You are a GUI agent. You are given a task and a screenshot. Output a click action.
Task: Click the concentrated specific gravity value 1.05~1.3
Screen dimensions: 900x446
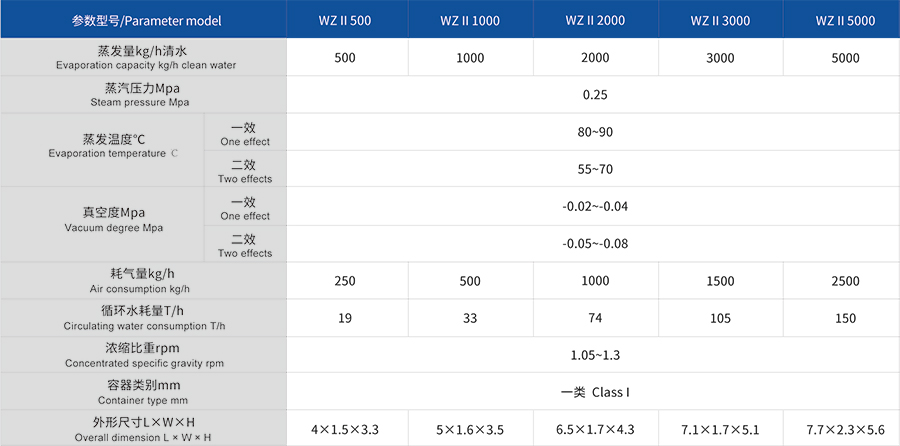click(x=595, y=355)
